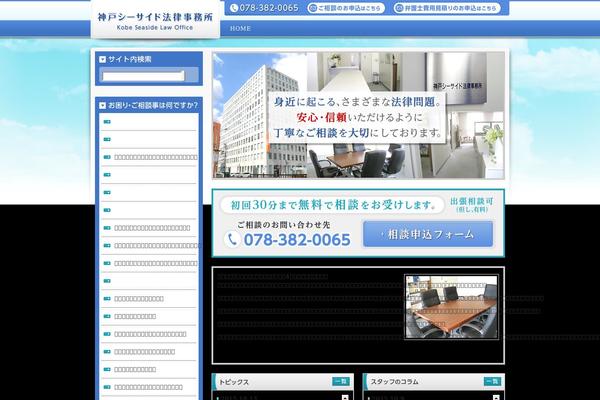This screenshot has height=400, width=600.
Task: Open the 弁護士費用見積りのお申込はこちら header button
Action: pos(447,8)
